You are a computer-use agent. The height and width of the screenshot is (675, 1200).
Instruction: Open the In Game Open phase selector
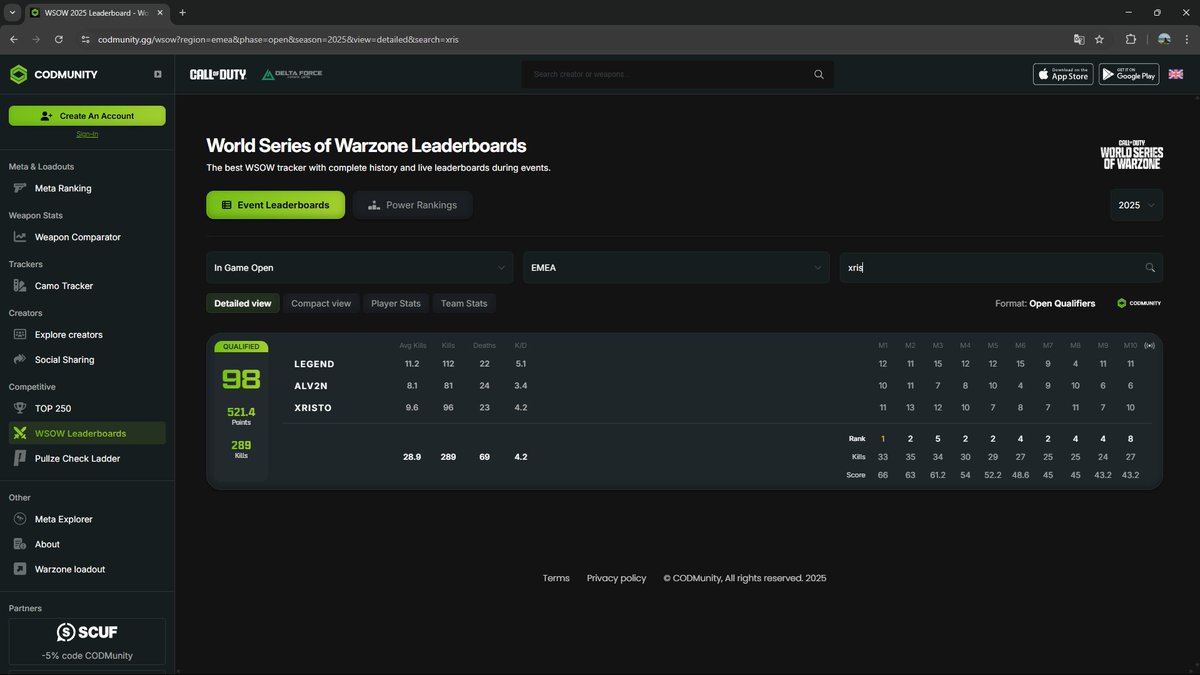(359, 267)
